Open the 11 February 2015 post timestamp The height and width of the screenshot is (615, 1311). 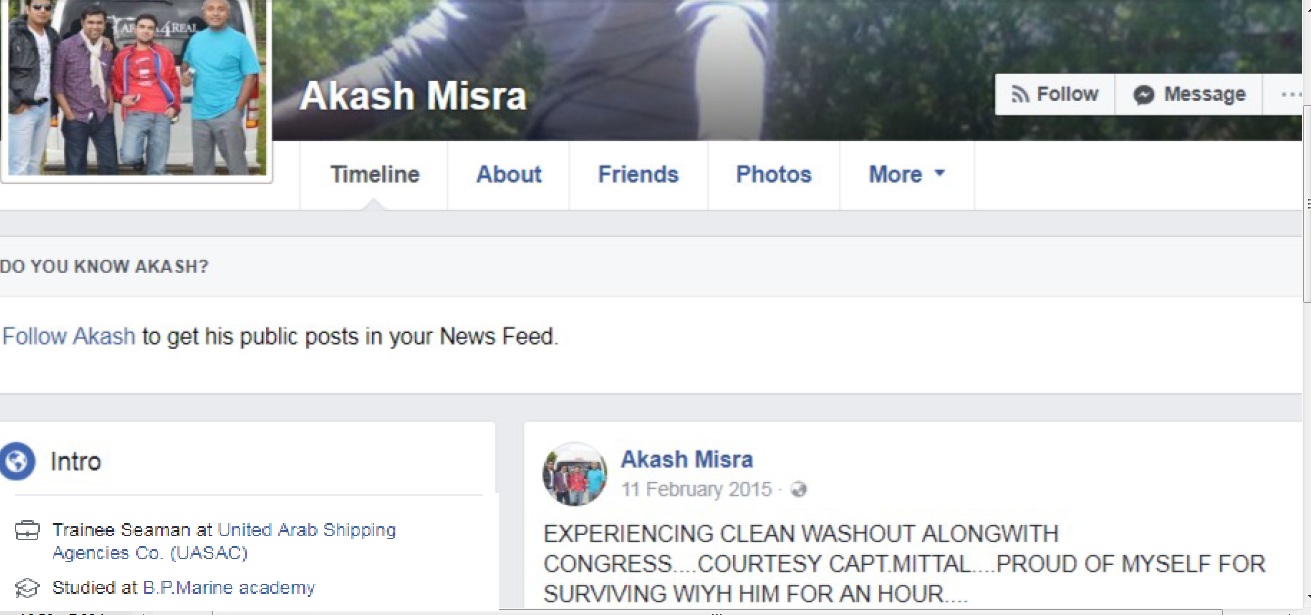tap(696, 490)
